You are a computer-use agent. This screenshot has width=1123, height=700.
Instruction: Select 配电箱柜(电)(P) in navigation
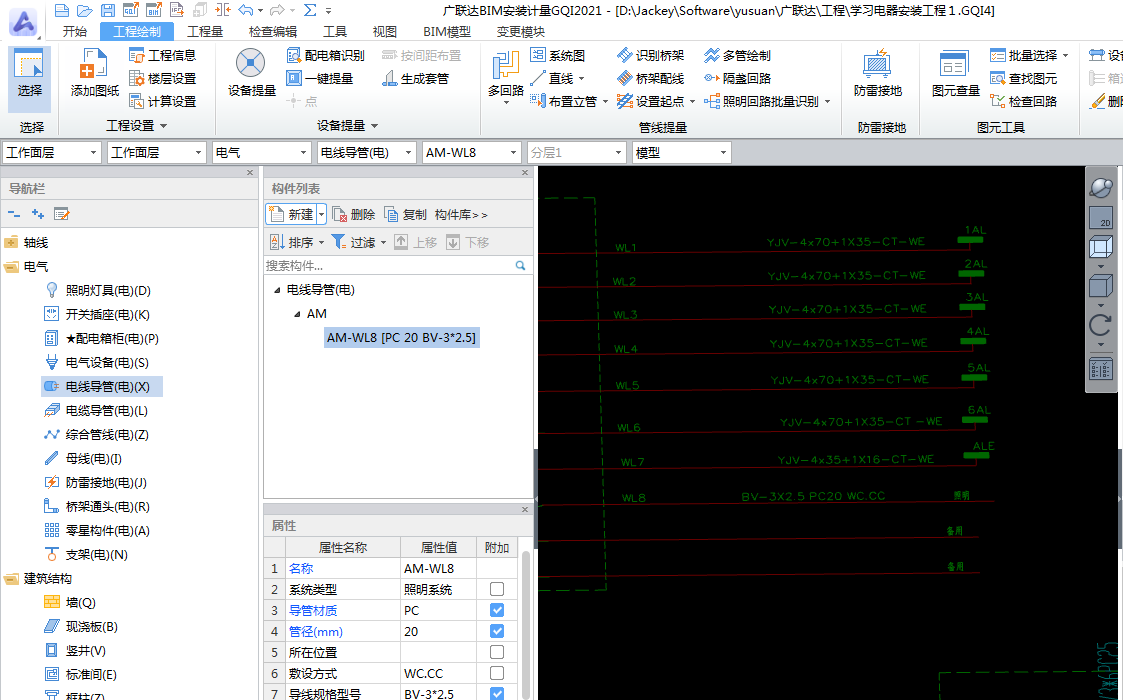[102, 338]
